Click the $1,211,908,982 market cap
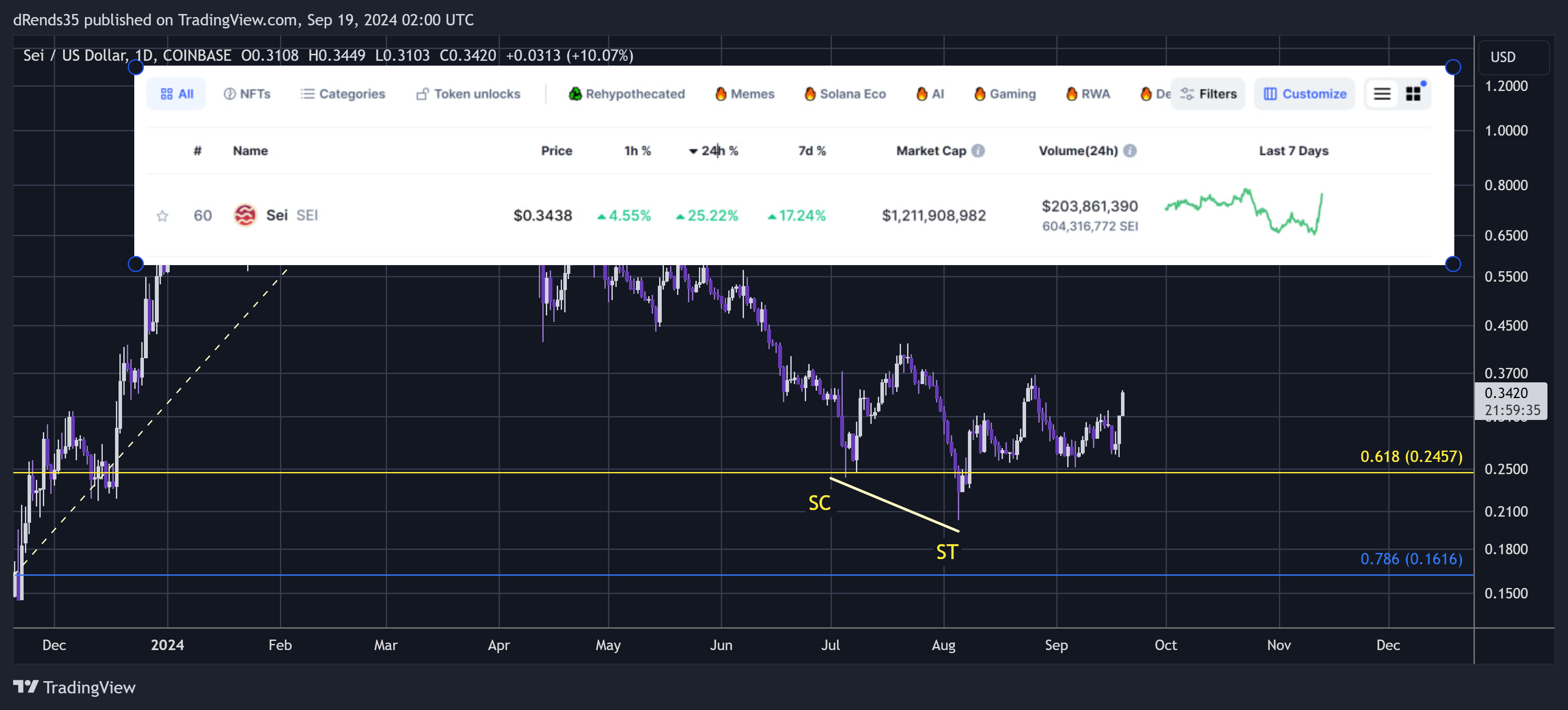Screen dimensions: 1568x710 934,215
